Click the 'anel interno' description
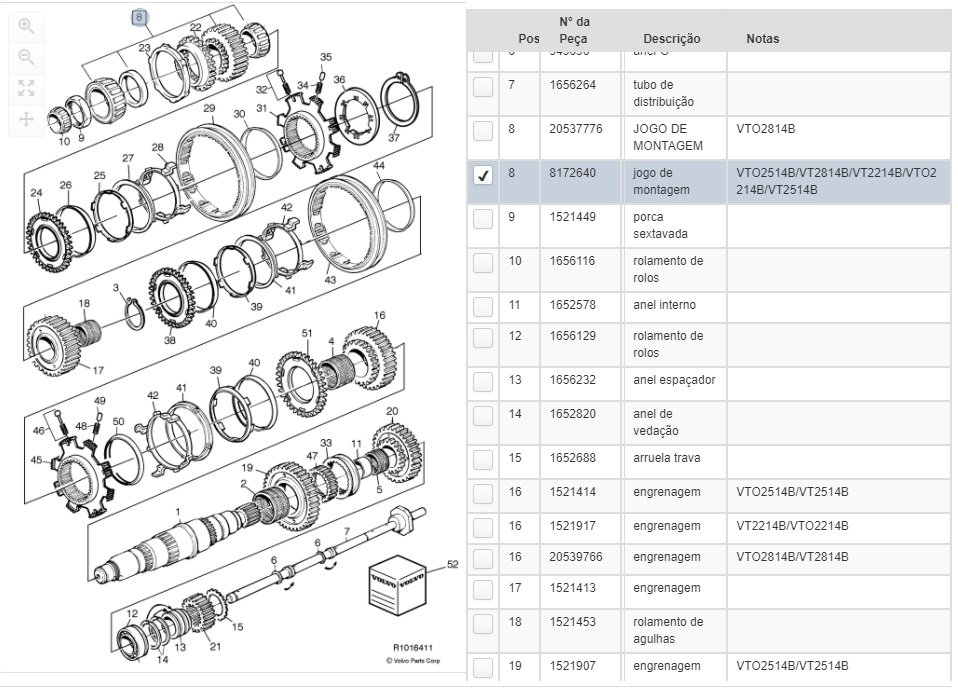The width and height of the screenshot is (958, 688). (665, 305)
